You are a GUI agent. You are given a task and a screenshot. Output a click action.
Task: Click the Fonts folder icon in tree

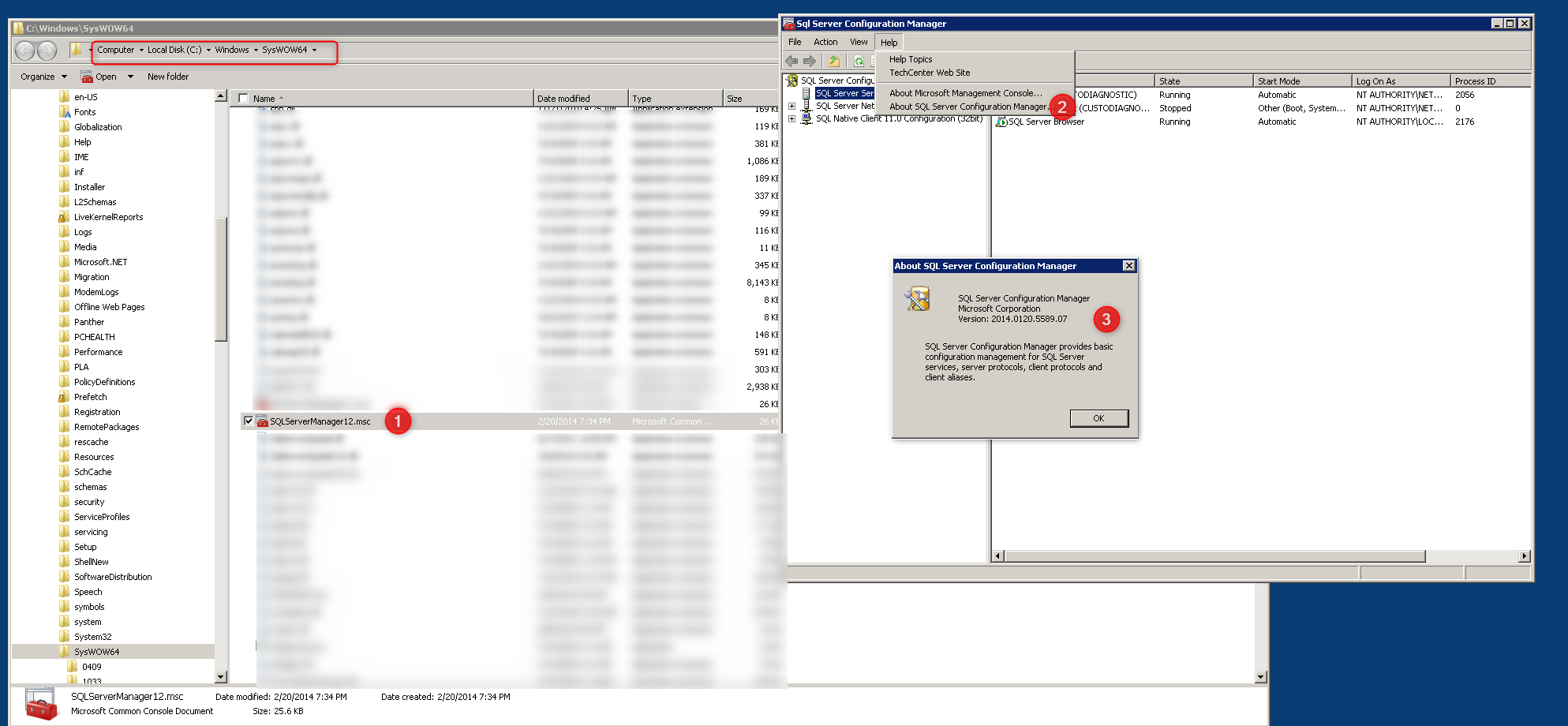pos(65,112)
